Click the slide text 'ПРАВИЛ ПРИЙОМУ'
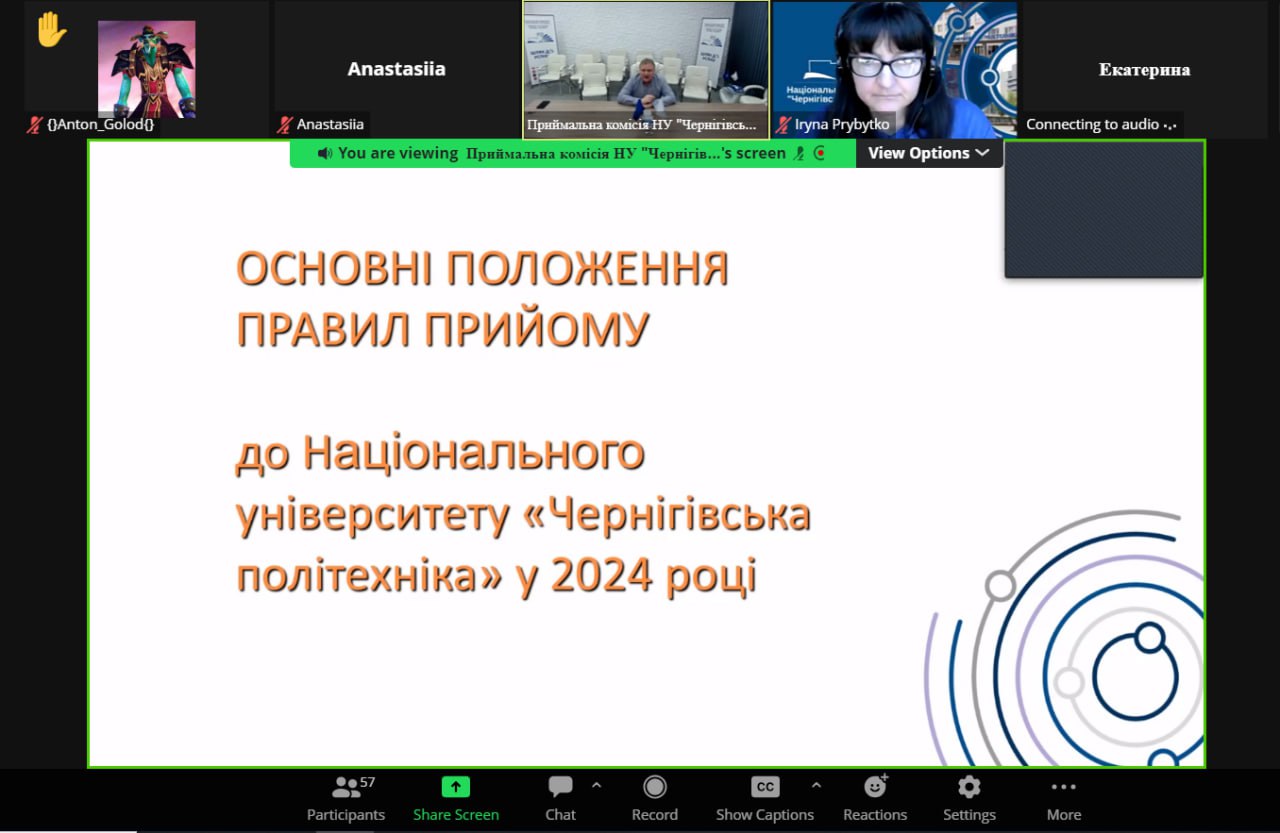 click(x=443, y=329)
